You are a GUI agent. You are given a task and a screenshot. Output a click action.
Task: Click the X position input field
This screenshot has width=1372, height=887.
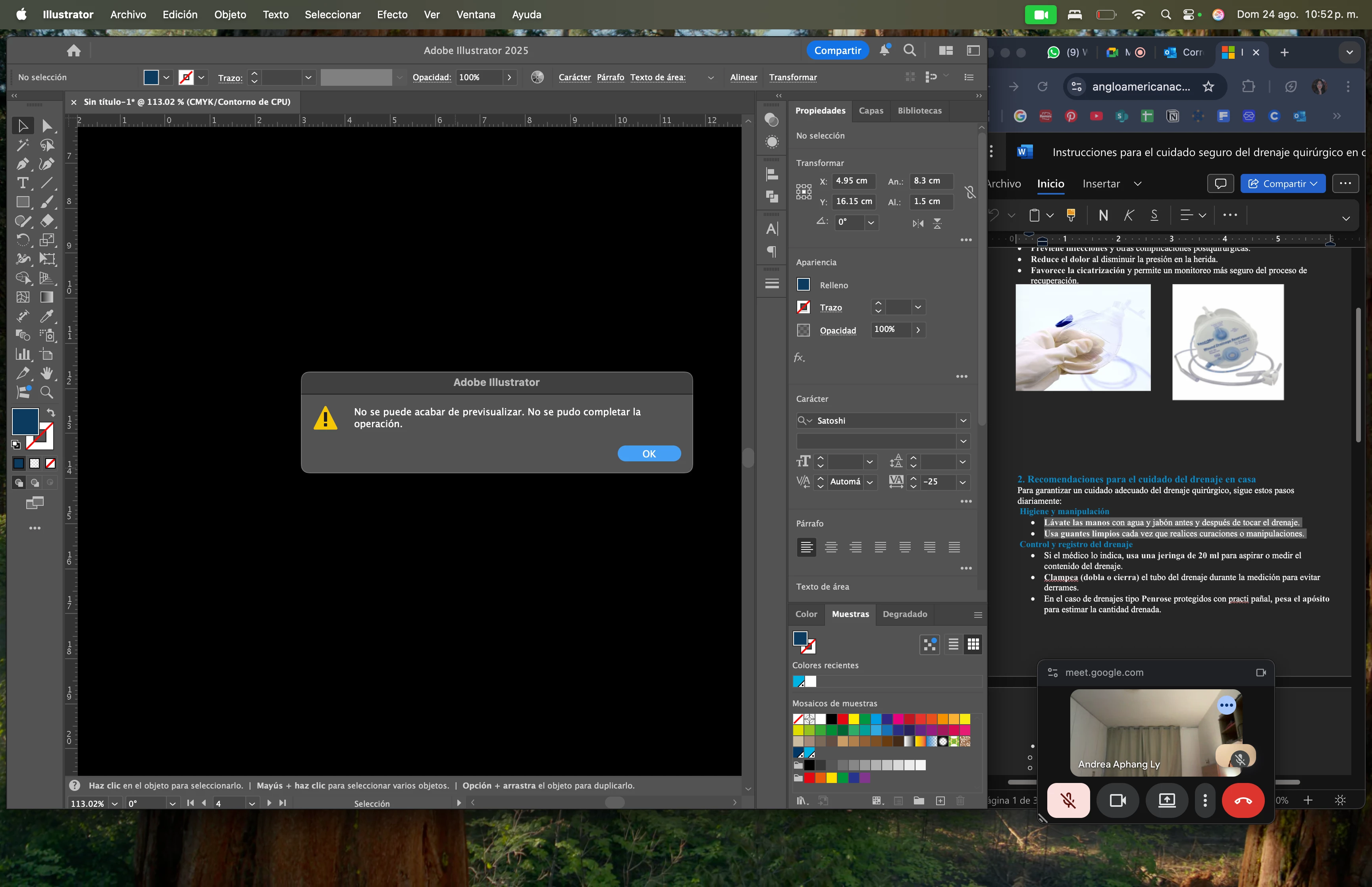click(x=853, y=181)
